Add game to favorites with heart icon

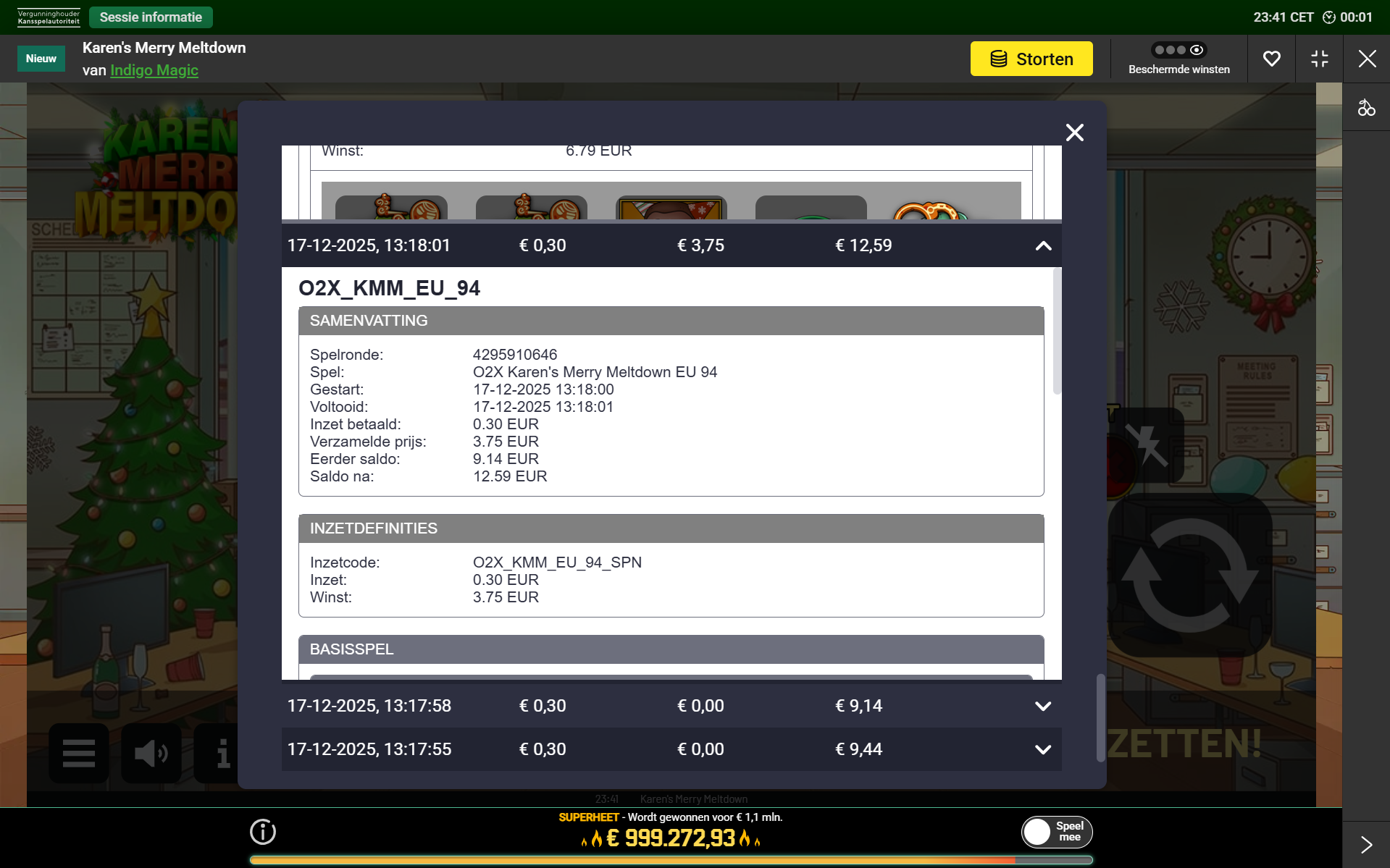(x=1271, y=59)
